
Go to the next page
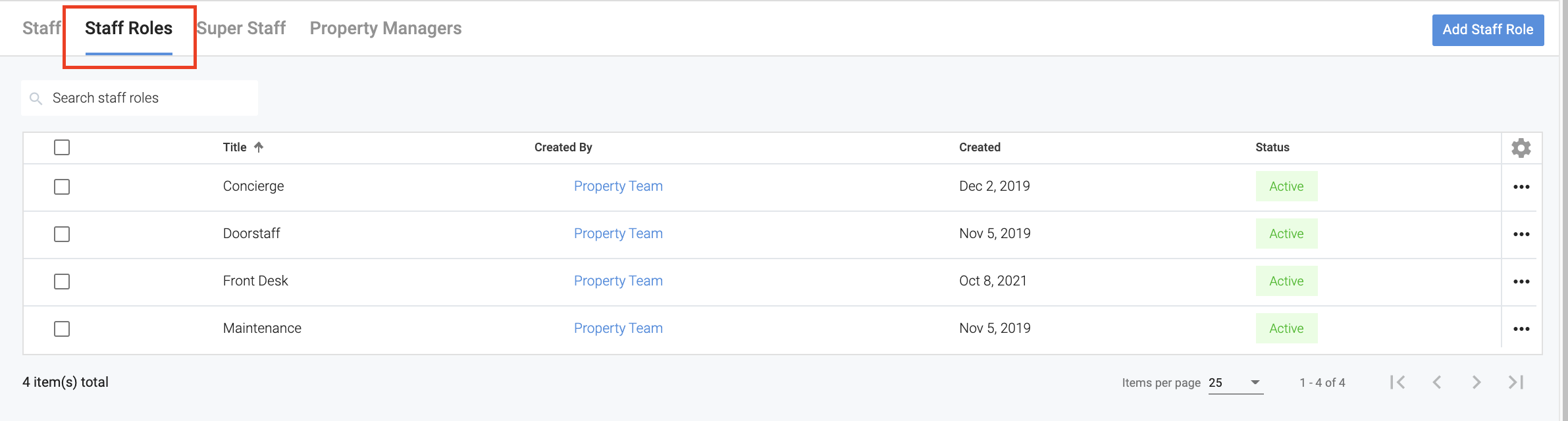coord(1477,382)
